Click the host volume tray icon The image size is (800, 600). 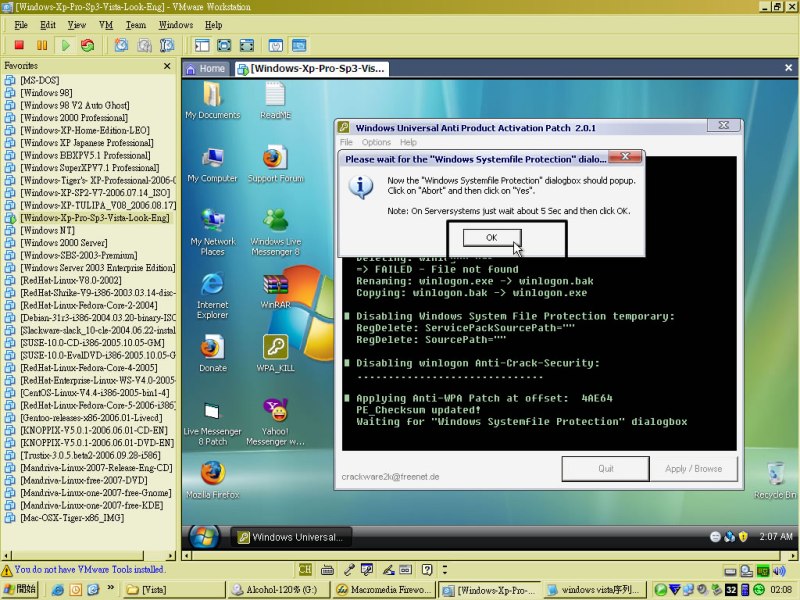point(780,570)
